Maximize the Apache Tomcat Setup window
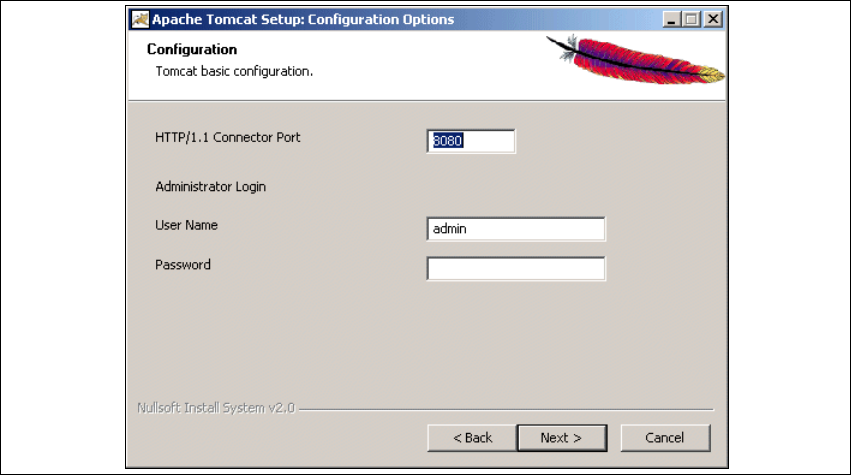Viewport: 851px width, 475px height. 692,19
